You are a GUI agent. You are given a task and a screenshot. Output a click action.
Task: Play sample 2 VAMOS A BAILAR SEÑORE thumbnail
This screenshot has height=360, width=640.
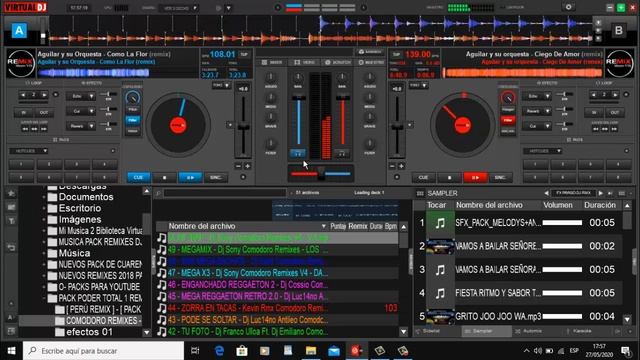(440, 246)
